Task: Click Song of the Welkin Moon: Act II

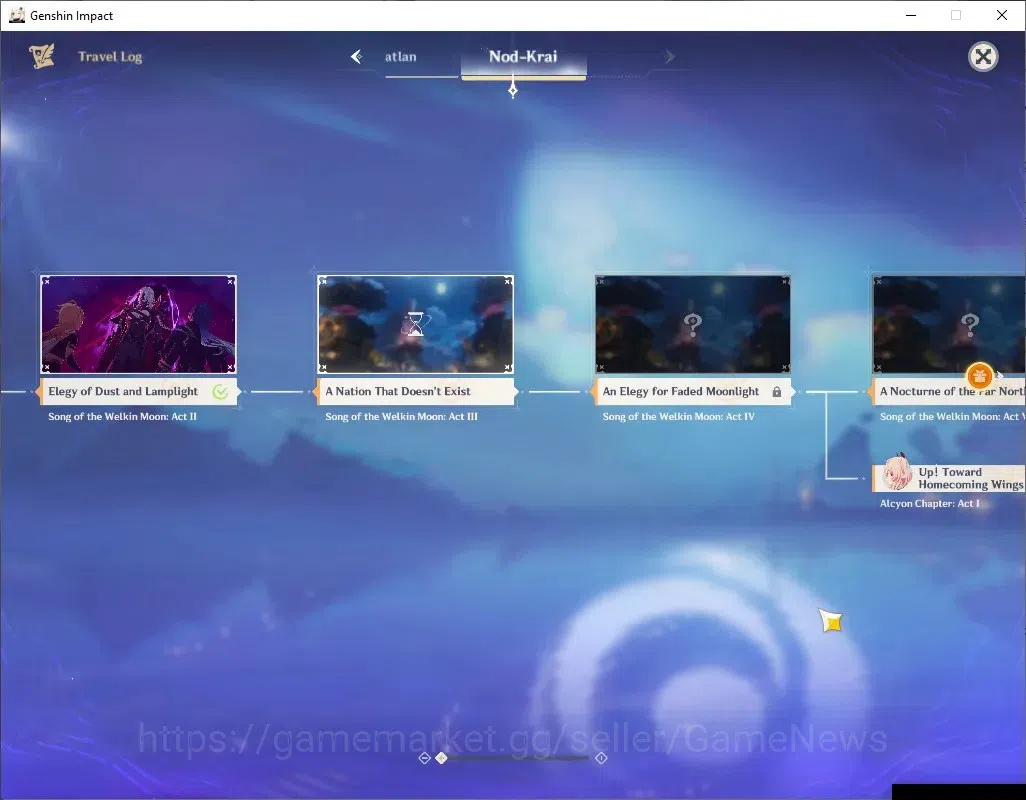Action: click(x=122, y=417)
